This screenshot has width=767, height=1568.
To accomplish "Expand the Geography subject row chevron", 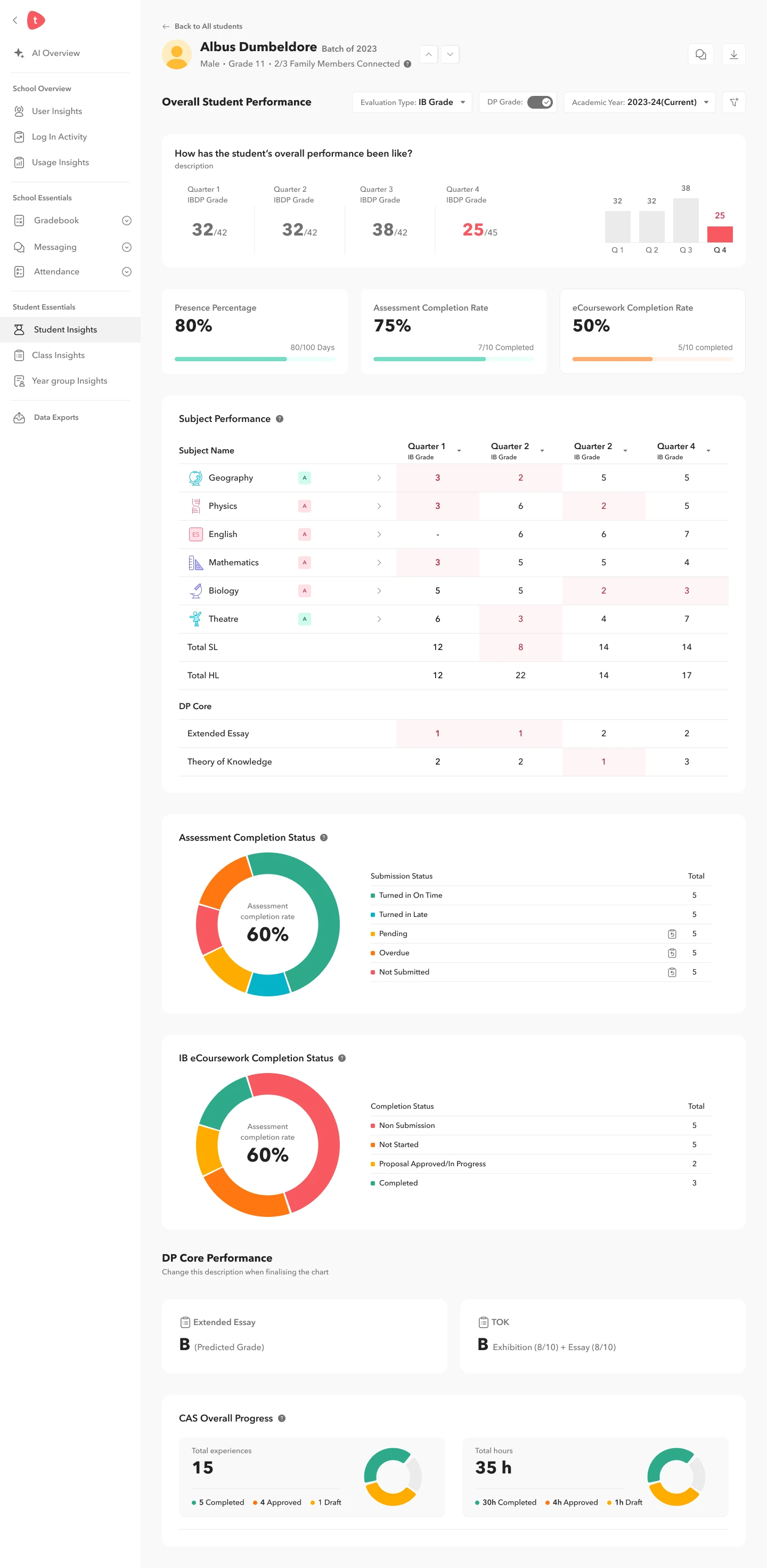I will point(379,478).
